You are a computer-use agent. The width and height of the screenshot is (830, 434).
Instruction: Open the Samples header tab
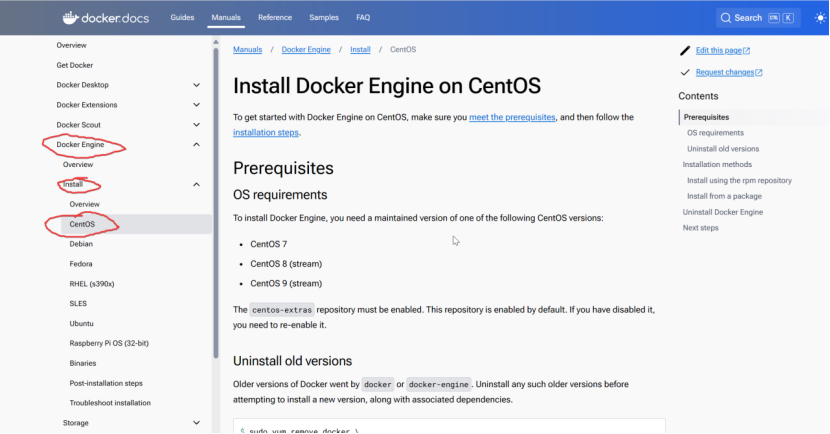pyautogui.click(x=323, y=18)
